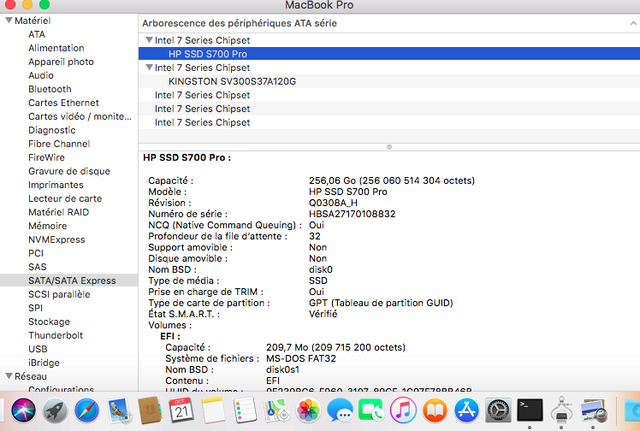Open iTunes music note icon
This screenshot has width=640, height=431.
point(403,410)
